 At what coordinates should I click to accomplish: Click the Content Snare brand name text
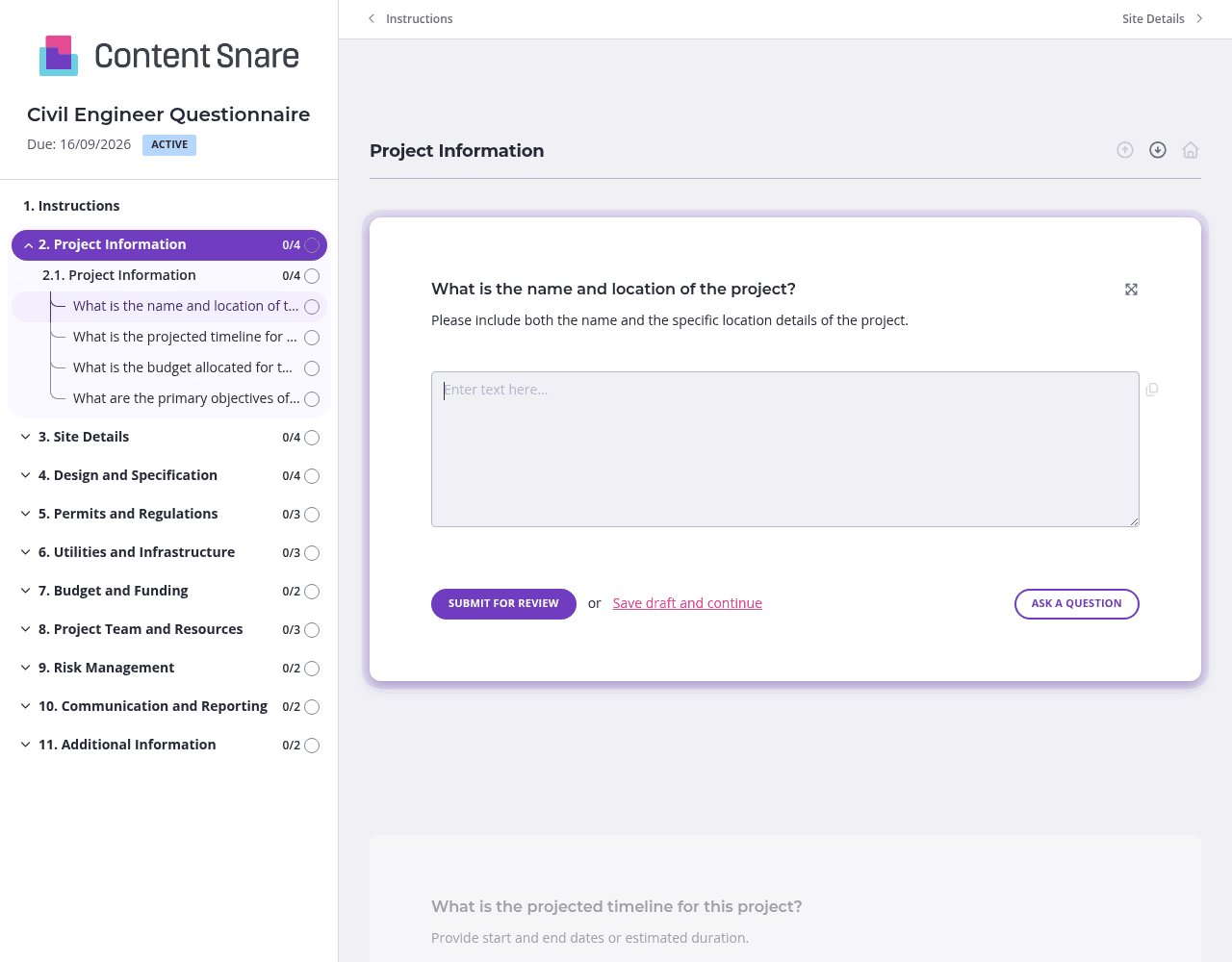(x=196, y=56)
